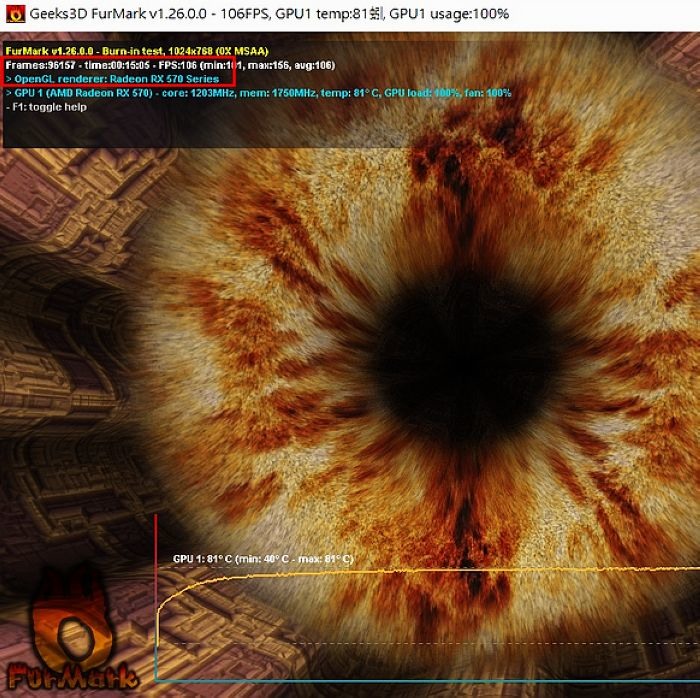Click 'OpenGL renderer: Radeon RX 570 Series' line
The image size is (700, 698).
point(112,79)
